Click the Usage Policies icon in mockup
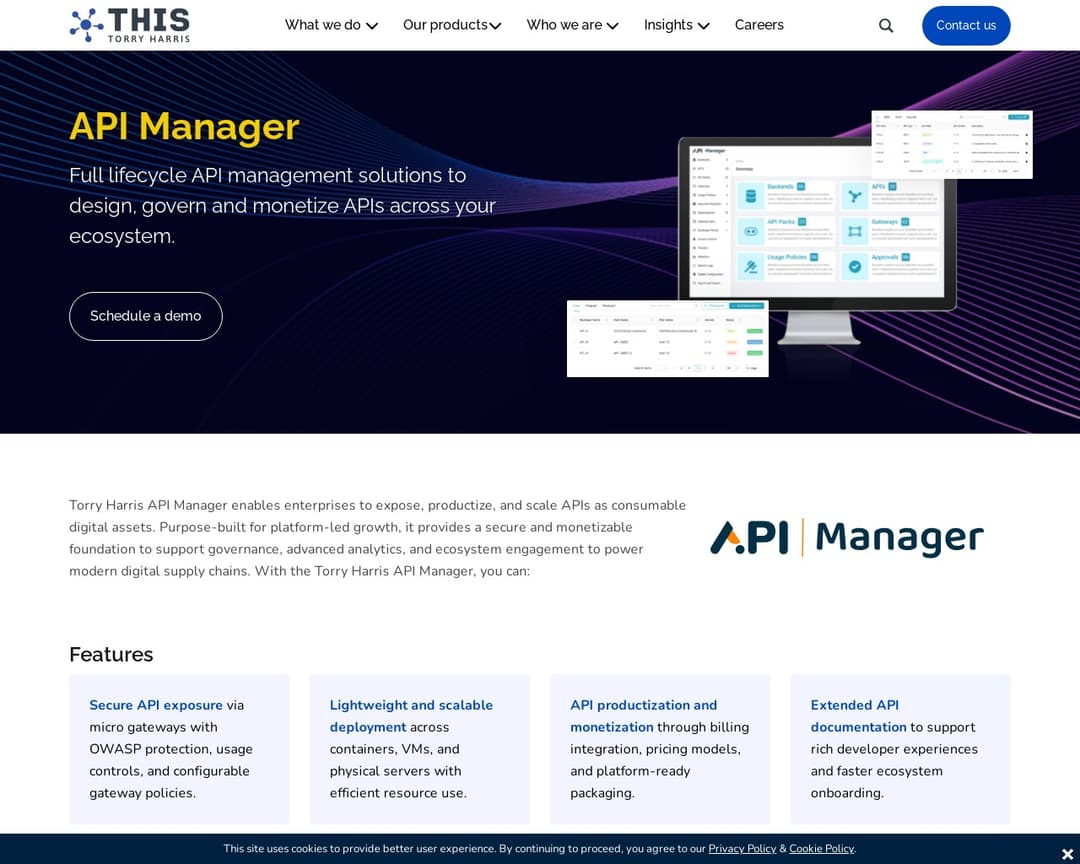Screen dimensions: 1080x864 click(x=751, y=267)
